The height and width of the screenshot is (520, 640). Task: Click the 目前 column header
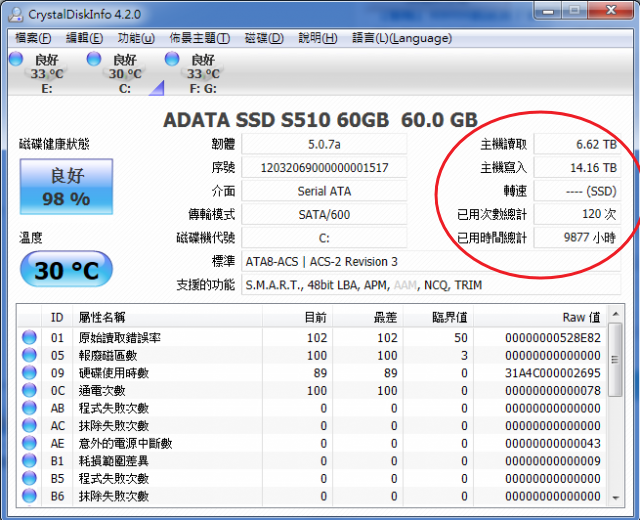click(x=298, y=317)
